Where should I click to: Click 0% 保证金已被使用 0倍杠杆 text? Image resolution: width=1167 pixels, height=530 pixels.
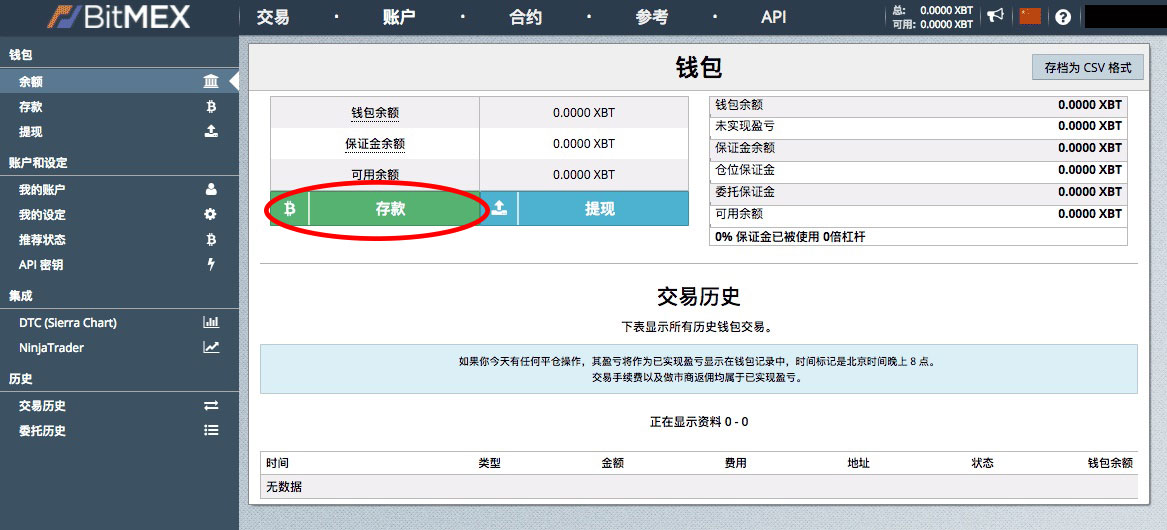[790, 237]
